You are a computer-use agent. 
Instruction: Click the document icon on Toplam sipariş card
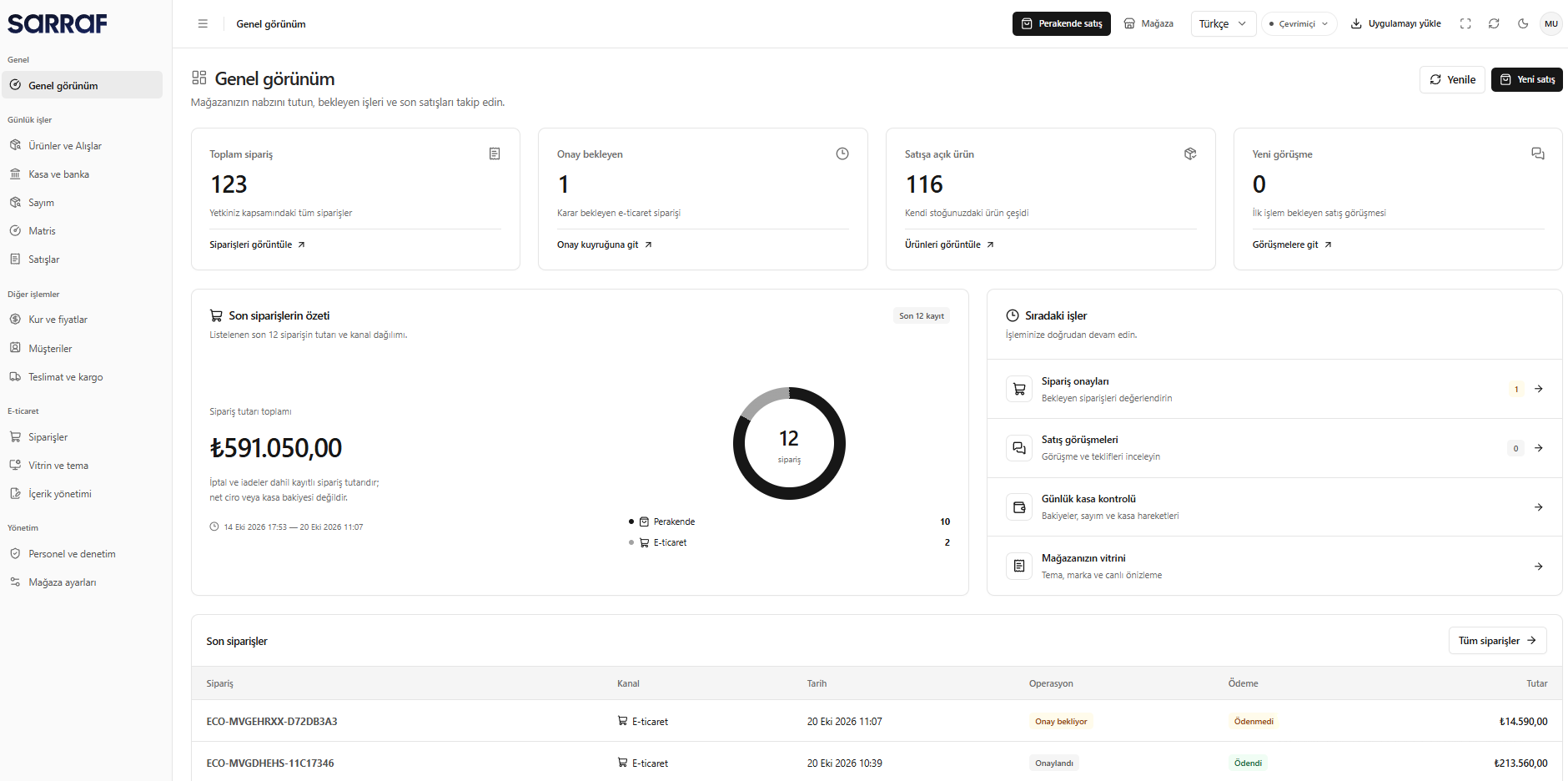495,154
